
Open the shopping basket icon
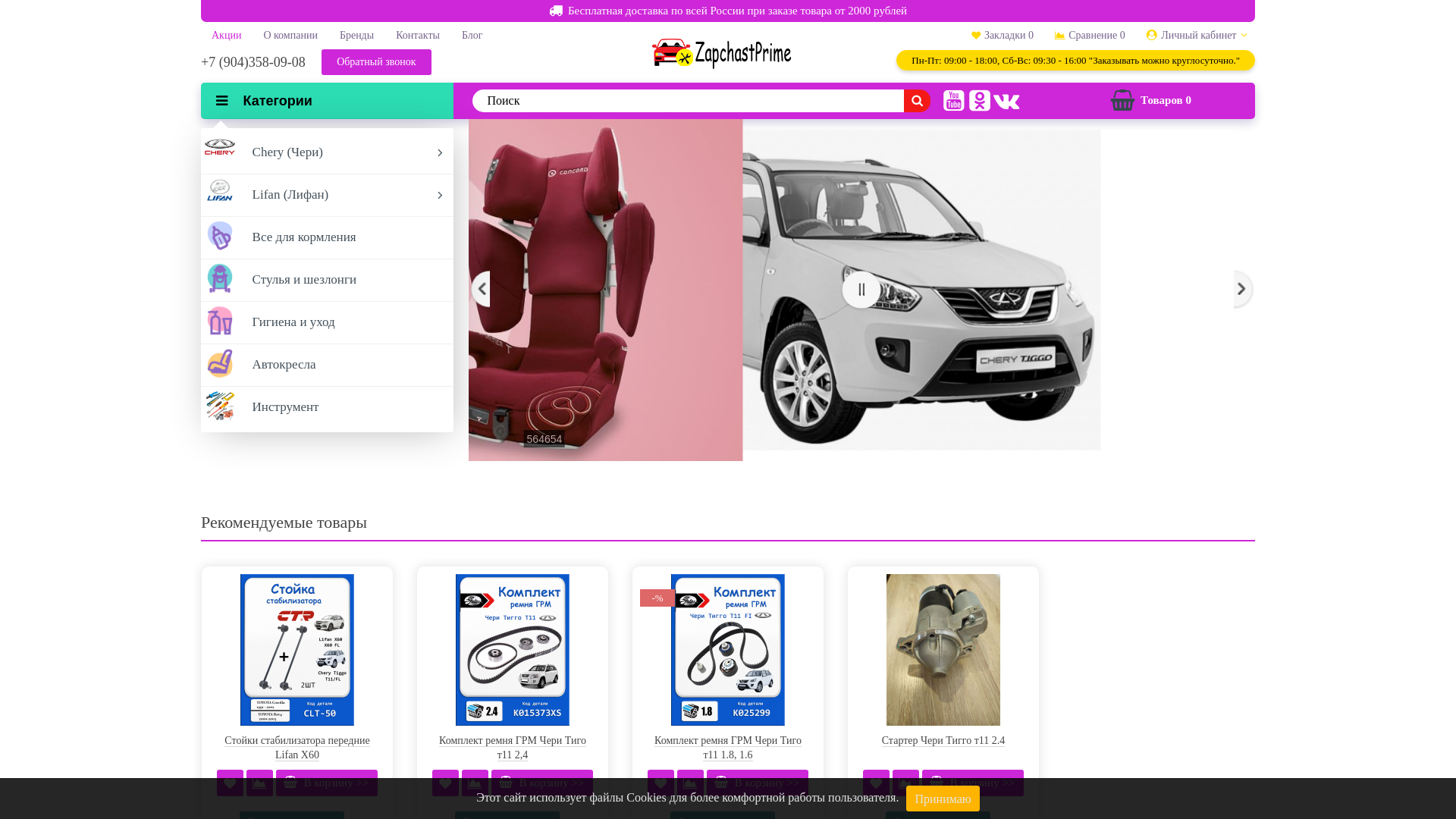pyautogui.click(x=1122, y=100)
